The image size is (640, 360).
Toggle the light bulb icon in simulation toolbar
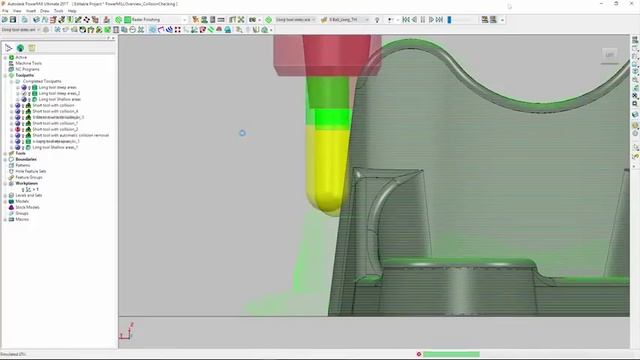377,20
